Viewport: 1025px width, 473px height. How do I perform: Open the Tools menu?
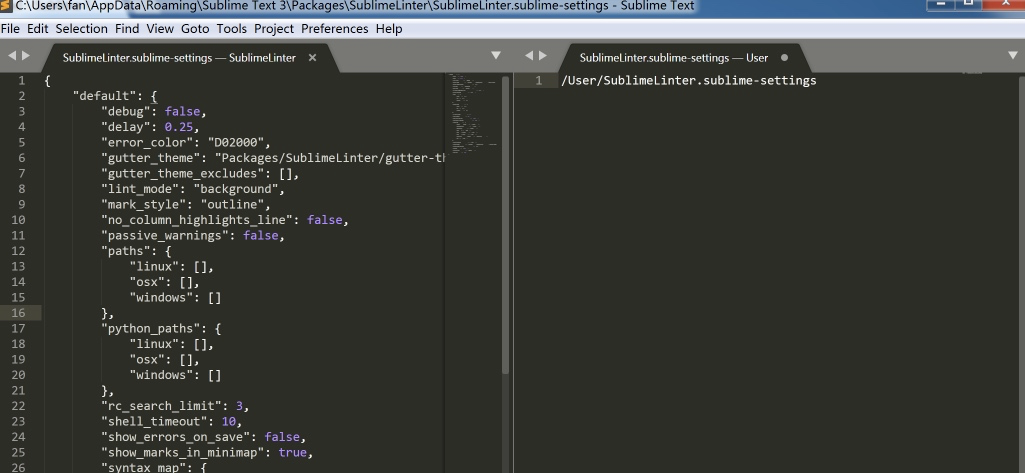pos(231,29)
